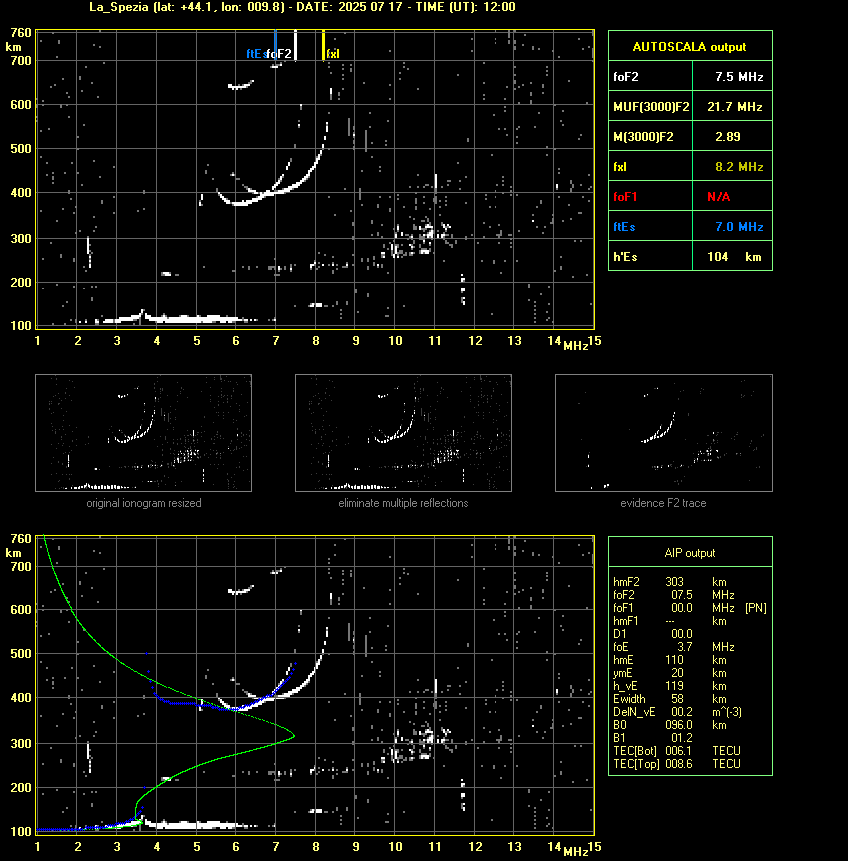Select the hmF1 label in AIP output

tap(626, 621)
